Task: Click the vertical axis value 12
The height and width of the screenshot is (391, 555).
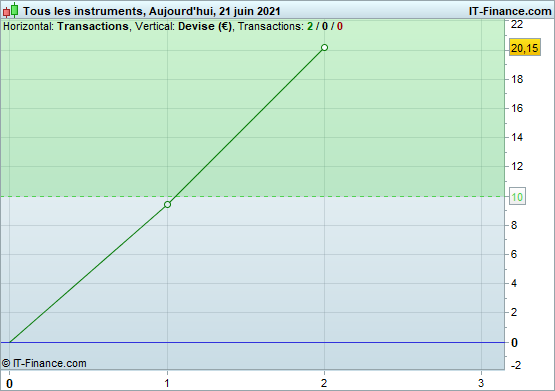Action: coord(517,166)
